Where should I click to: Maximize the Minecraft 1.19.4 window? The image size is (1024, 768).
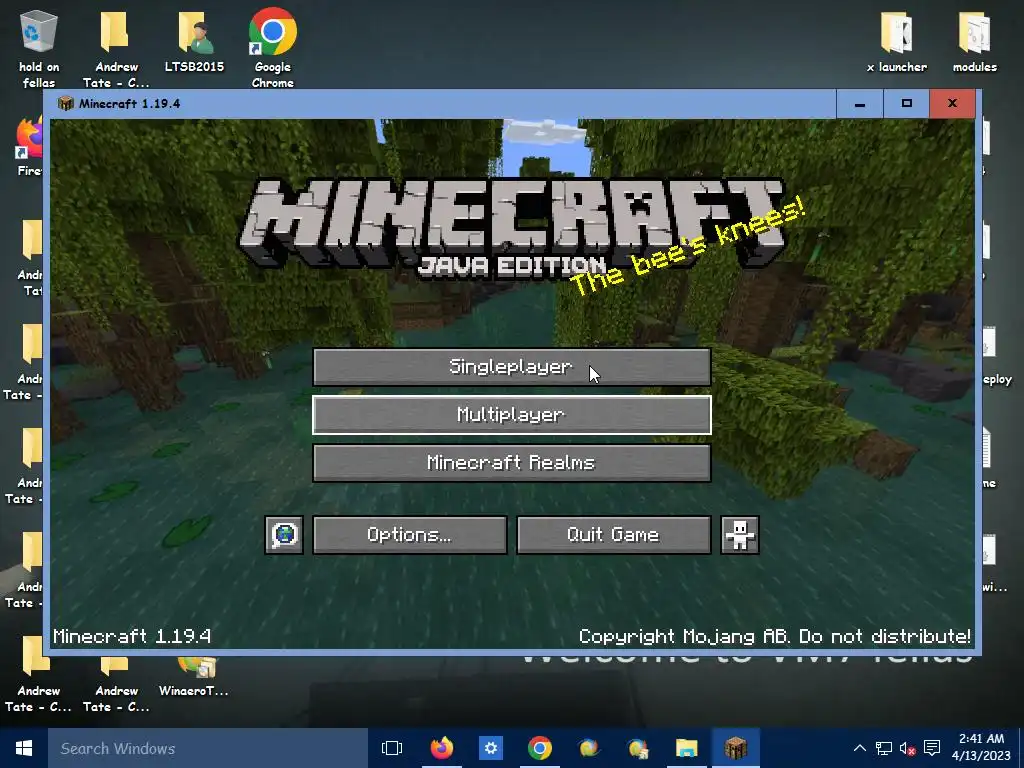point(906,104)
